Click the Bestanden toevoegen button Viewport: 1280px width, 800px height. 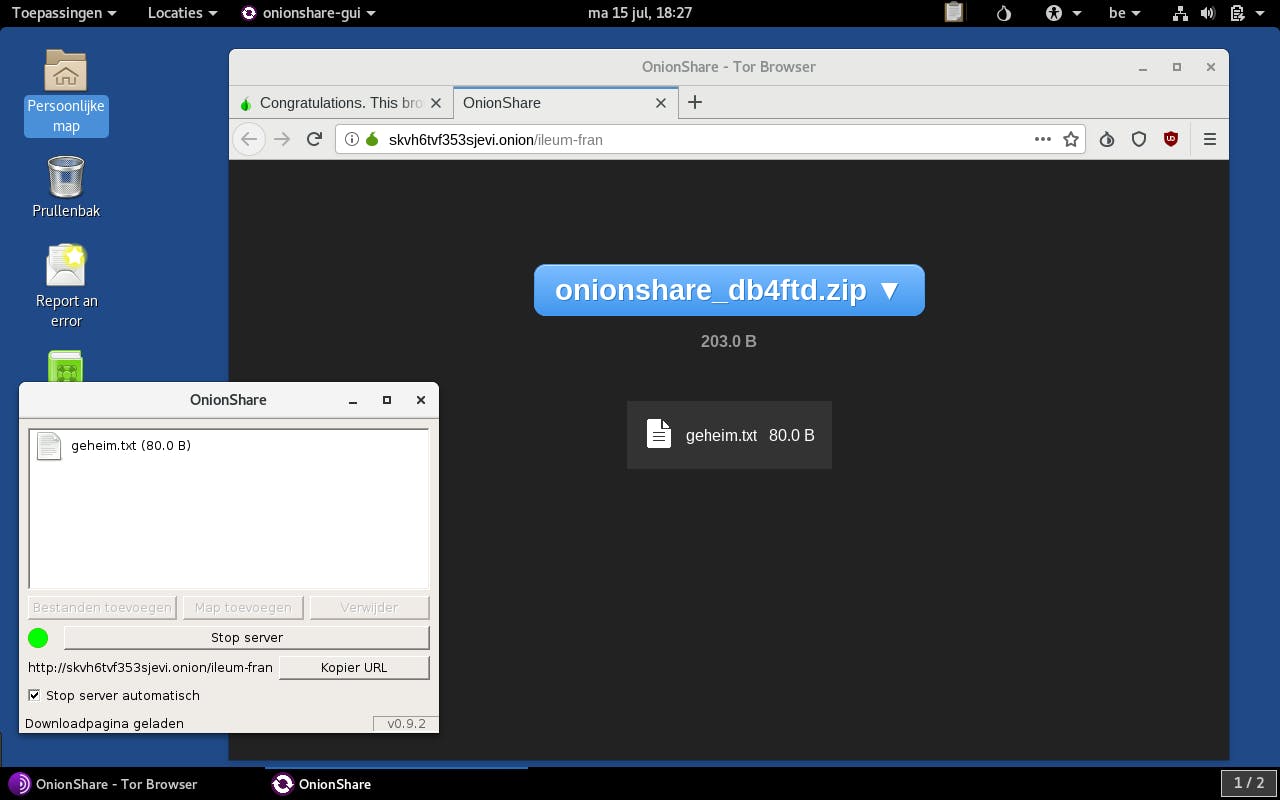102,607
